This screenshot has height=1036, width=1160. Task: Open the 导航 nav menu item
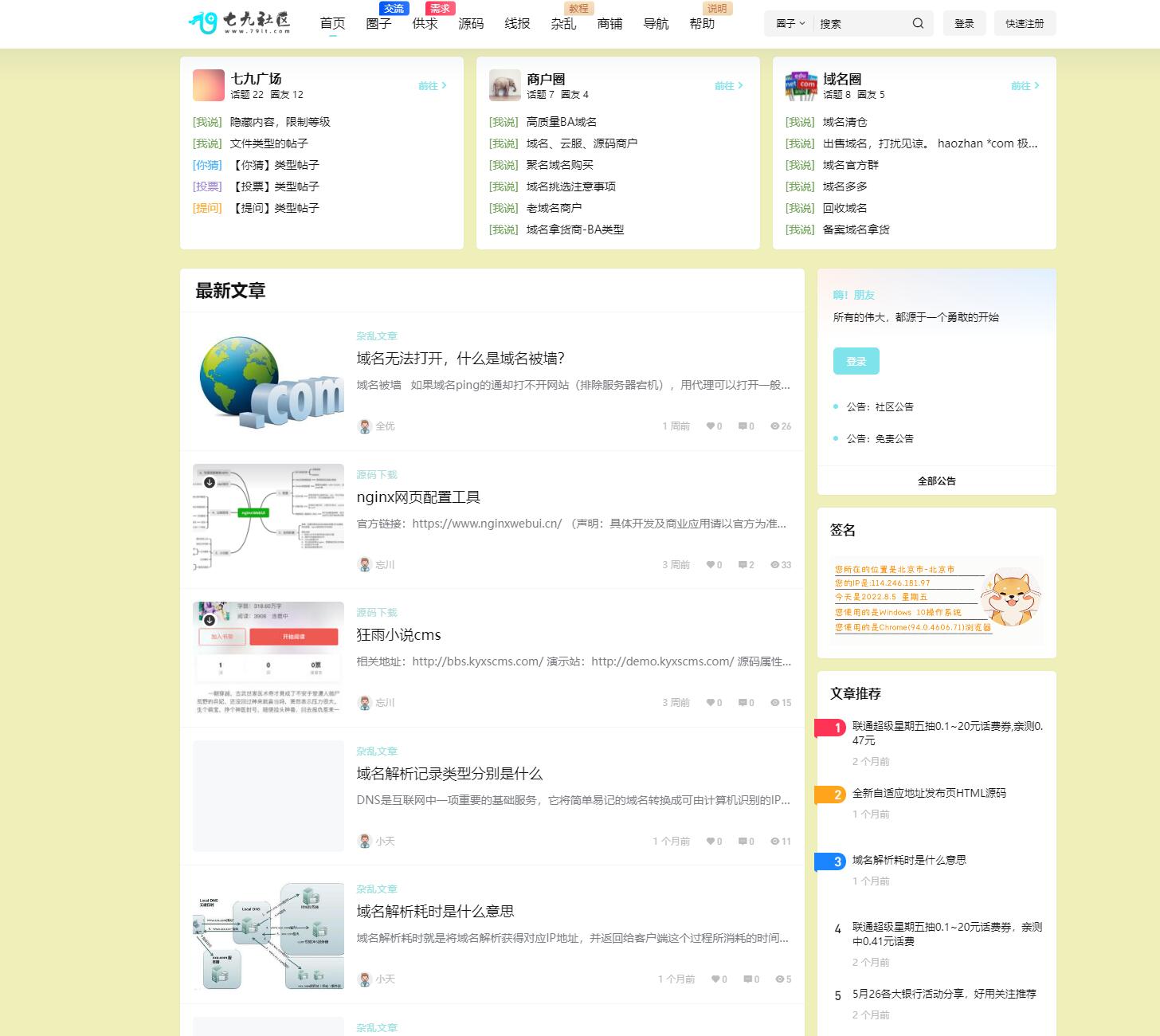click(656, 24)
